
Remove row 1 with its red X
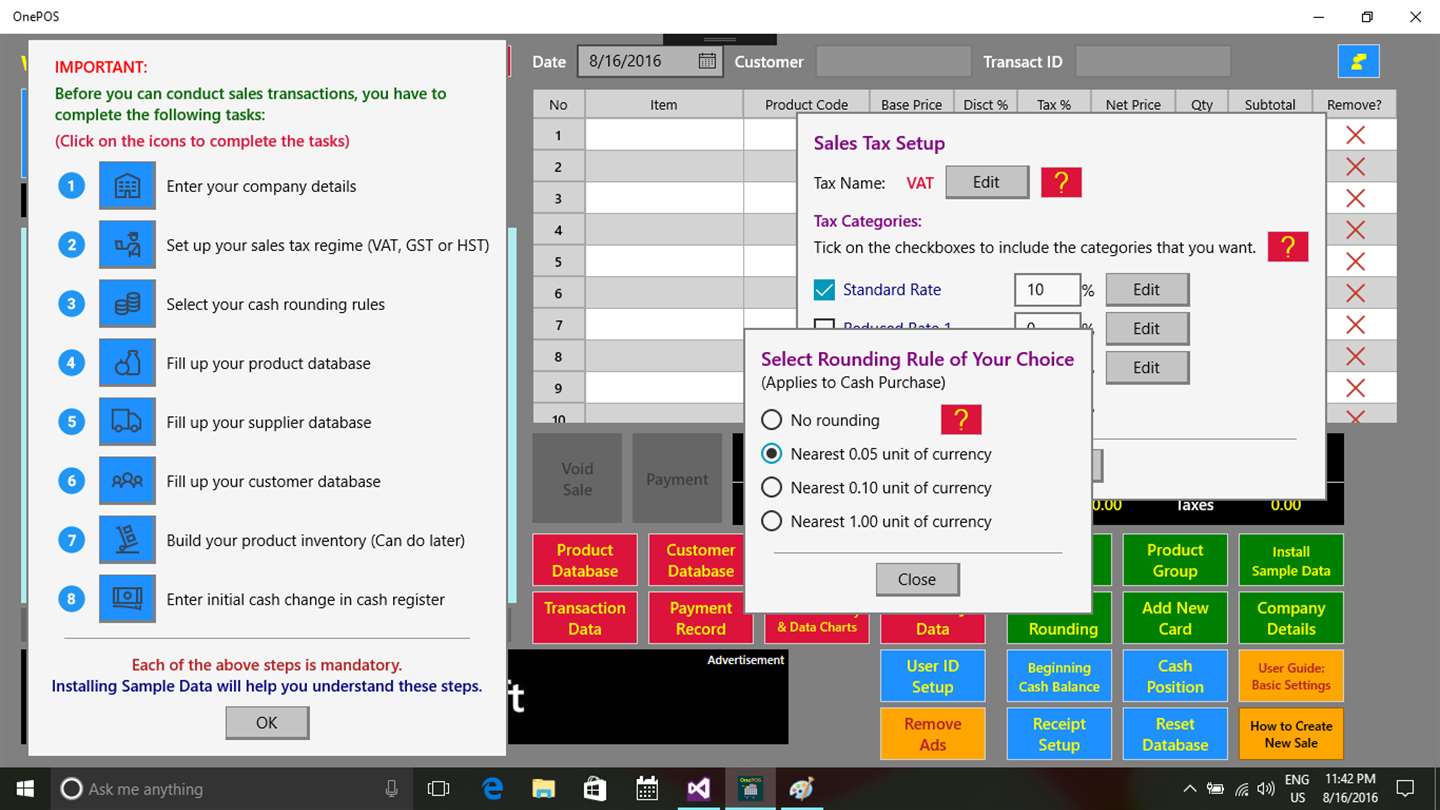[x=1355, y=135]
